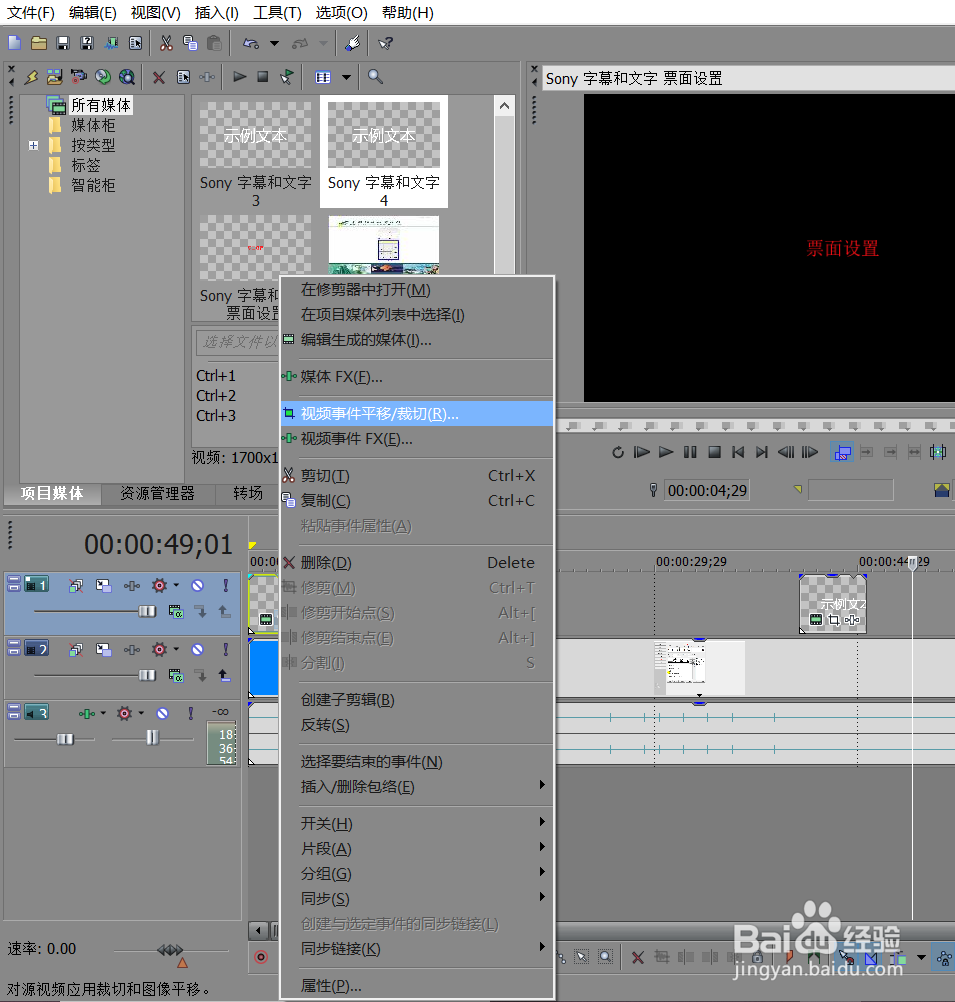Switch to the 资源管理器 tab
955x1002 pixels.
[x=157, y=493]
